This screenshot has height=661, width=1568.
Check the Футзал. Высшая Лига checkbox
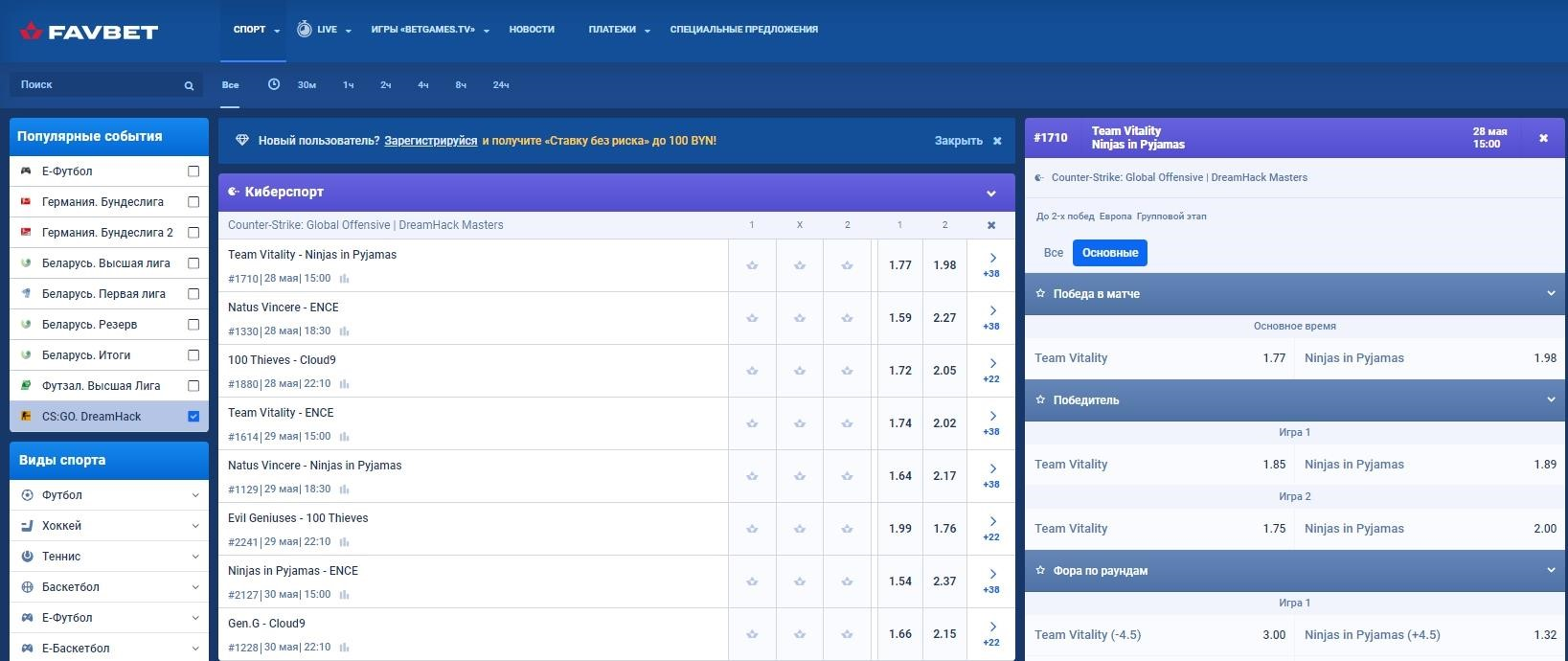tap(193, 386)
